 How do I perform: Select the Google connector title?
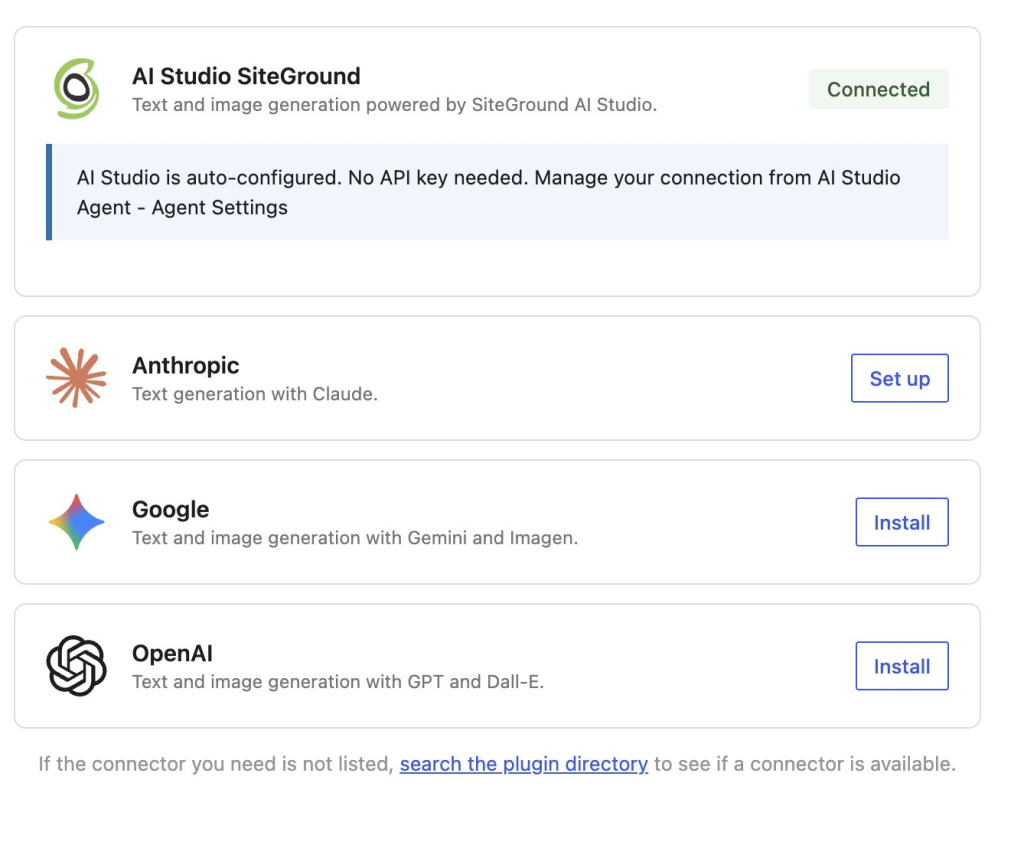point(170,509)
